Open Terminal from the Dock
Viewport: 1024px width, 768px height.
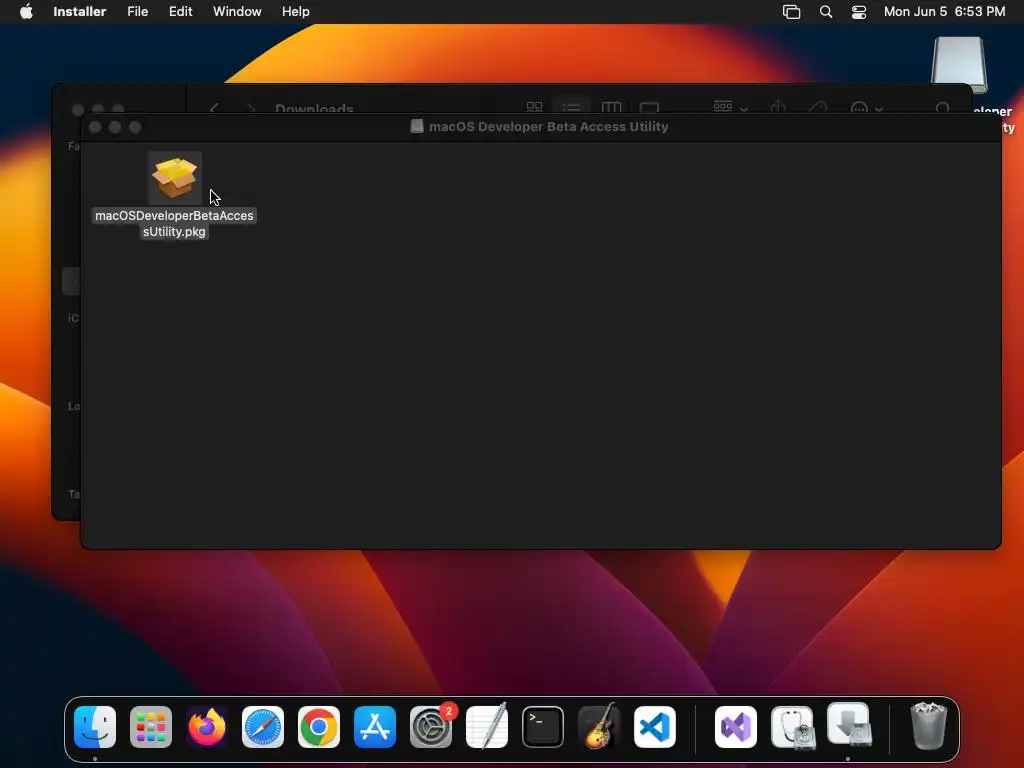click(x=543, y=727)
